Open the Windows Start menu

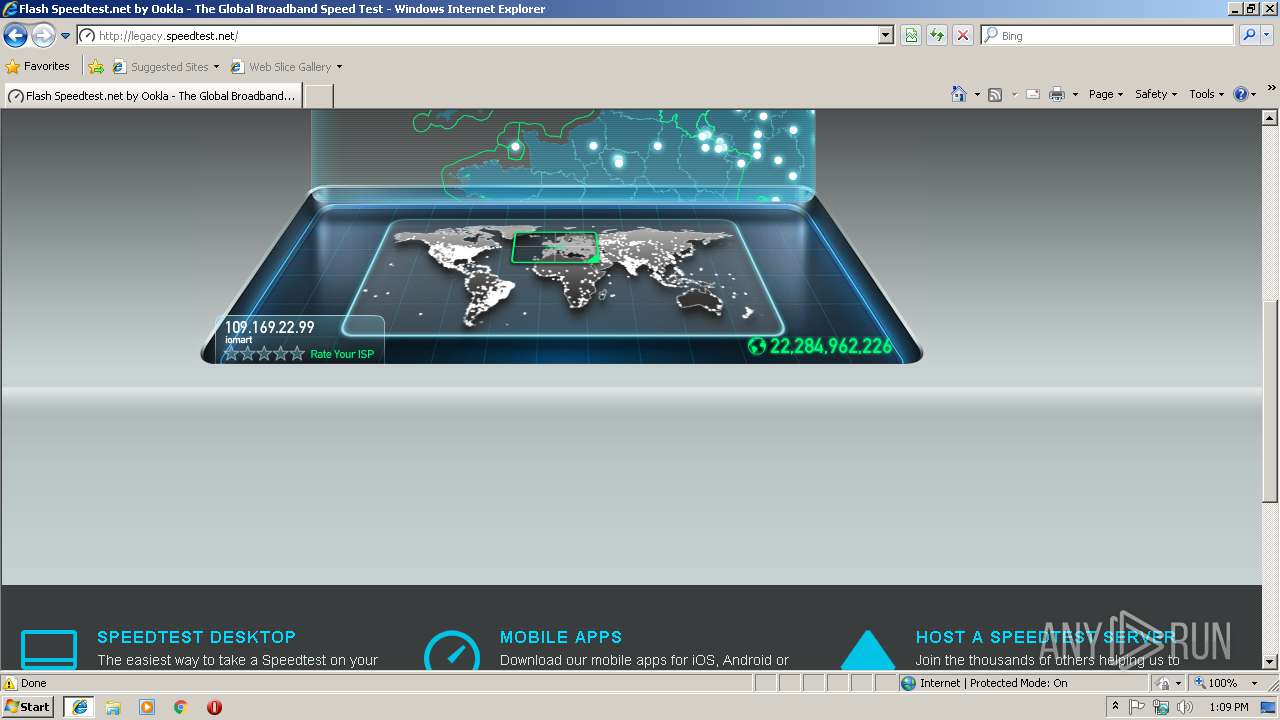28,706
